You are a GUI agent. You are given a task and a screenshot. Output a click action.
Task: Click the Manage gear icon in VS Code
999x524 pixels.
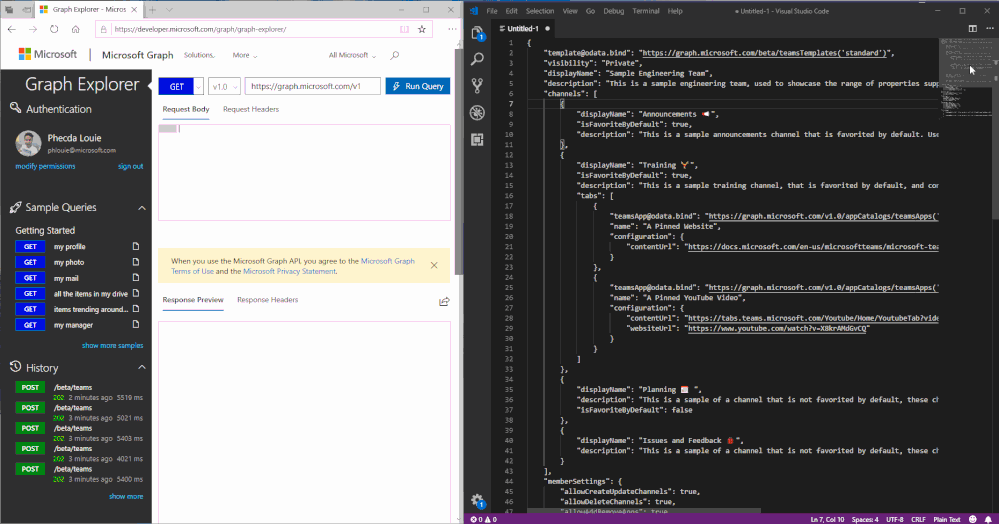pos(477,500)
